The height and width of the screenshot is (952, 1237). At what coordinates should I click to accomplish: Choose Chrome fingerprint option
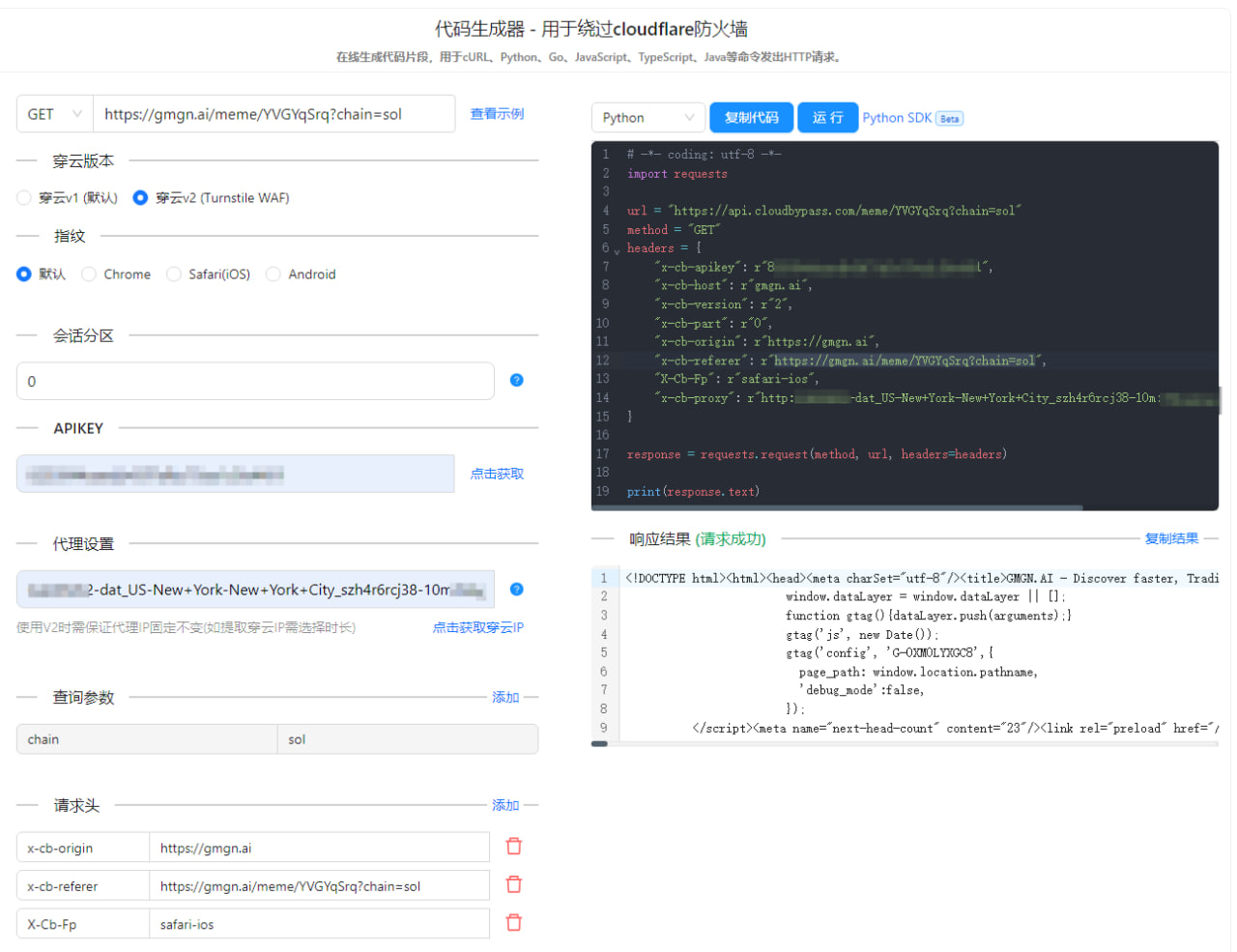point(89,274)
